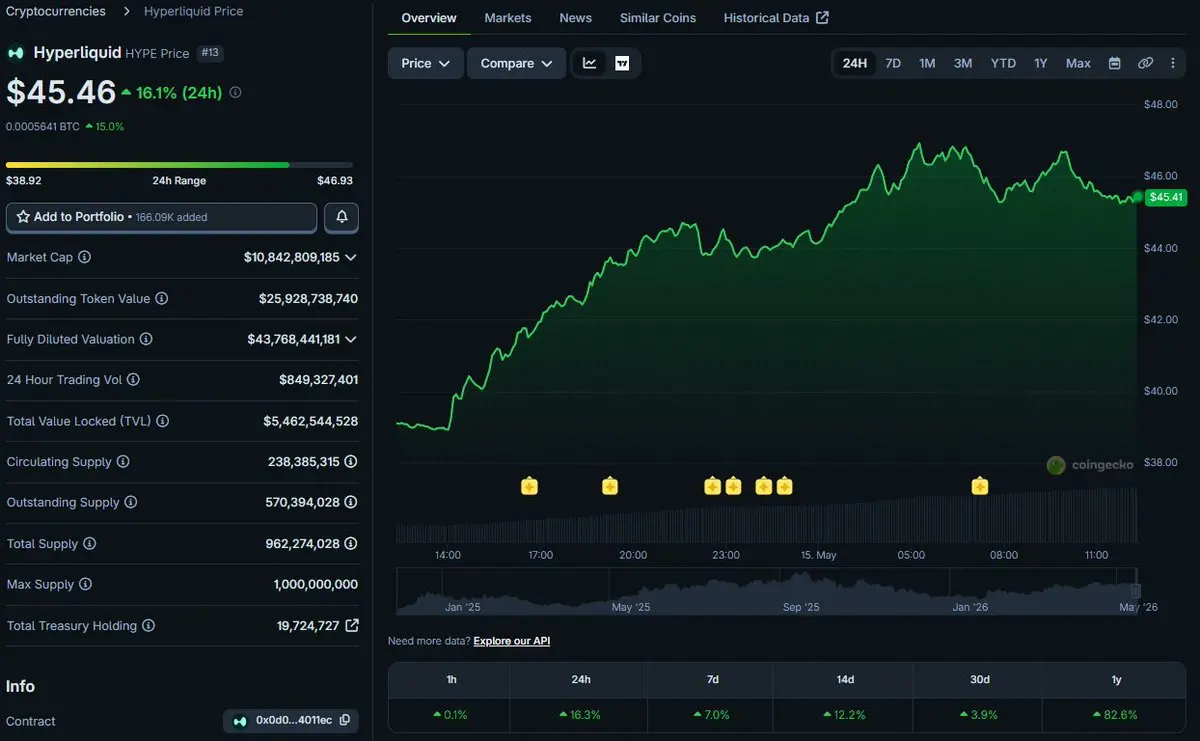This screenshot has width=1200, height=741.
Task: Click the star icon in Add to Portfolio
Action: (23, 217)
